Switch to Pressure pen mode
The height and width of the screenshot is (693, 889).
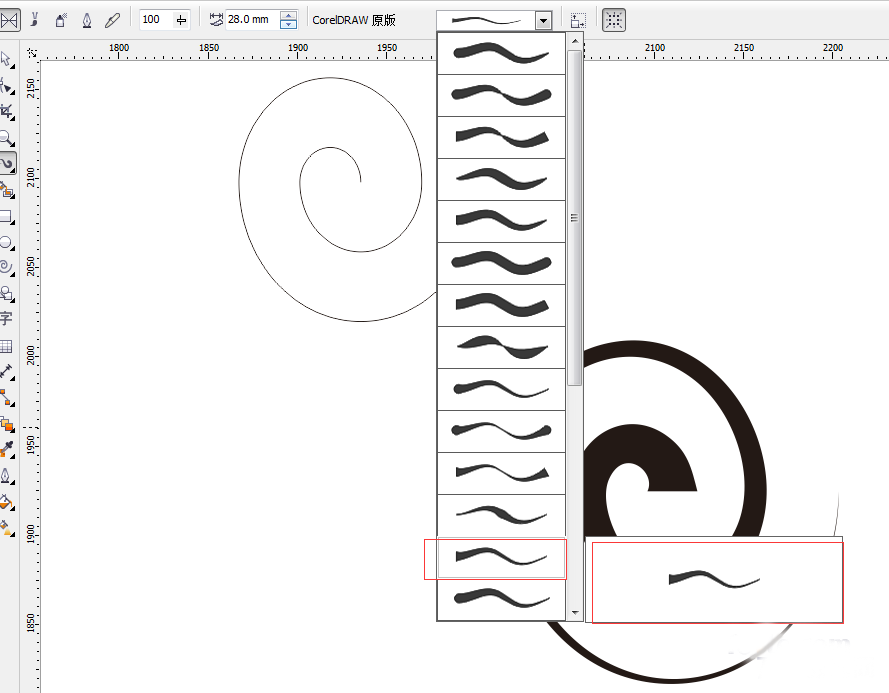(112, 20)
